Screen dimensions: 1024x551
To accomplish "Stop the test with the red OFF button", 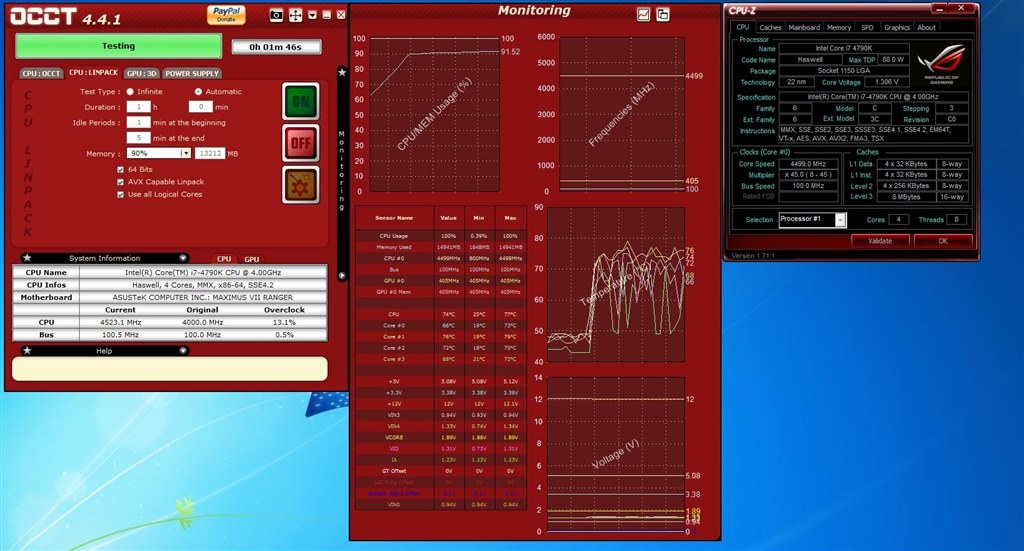I will click(x=300, y=143).
